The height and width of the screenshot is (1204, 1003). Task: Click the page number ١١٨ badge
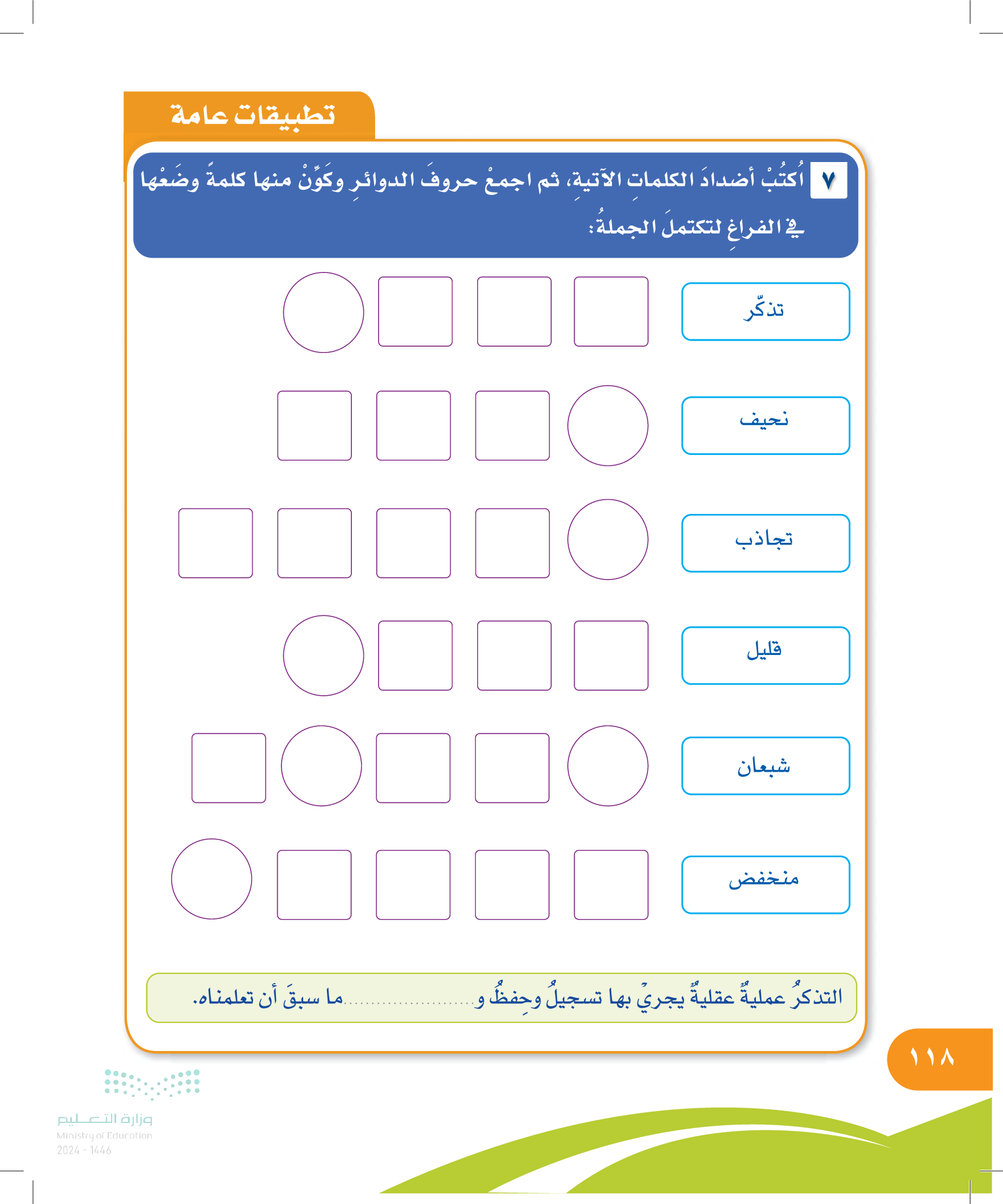coord(933,1057)
